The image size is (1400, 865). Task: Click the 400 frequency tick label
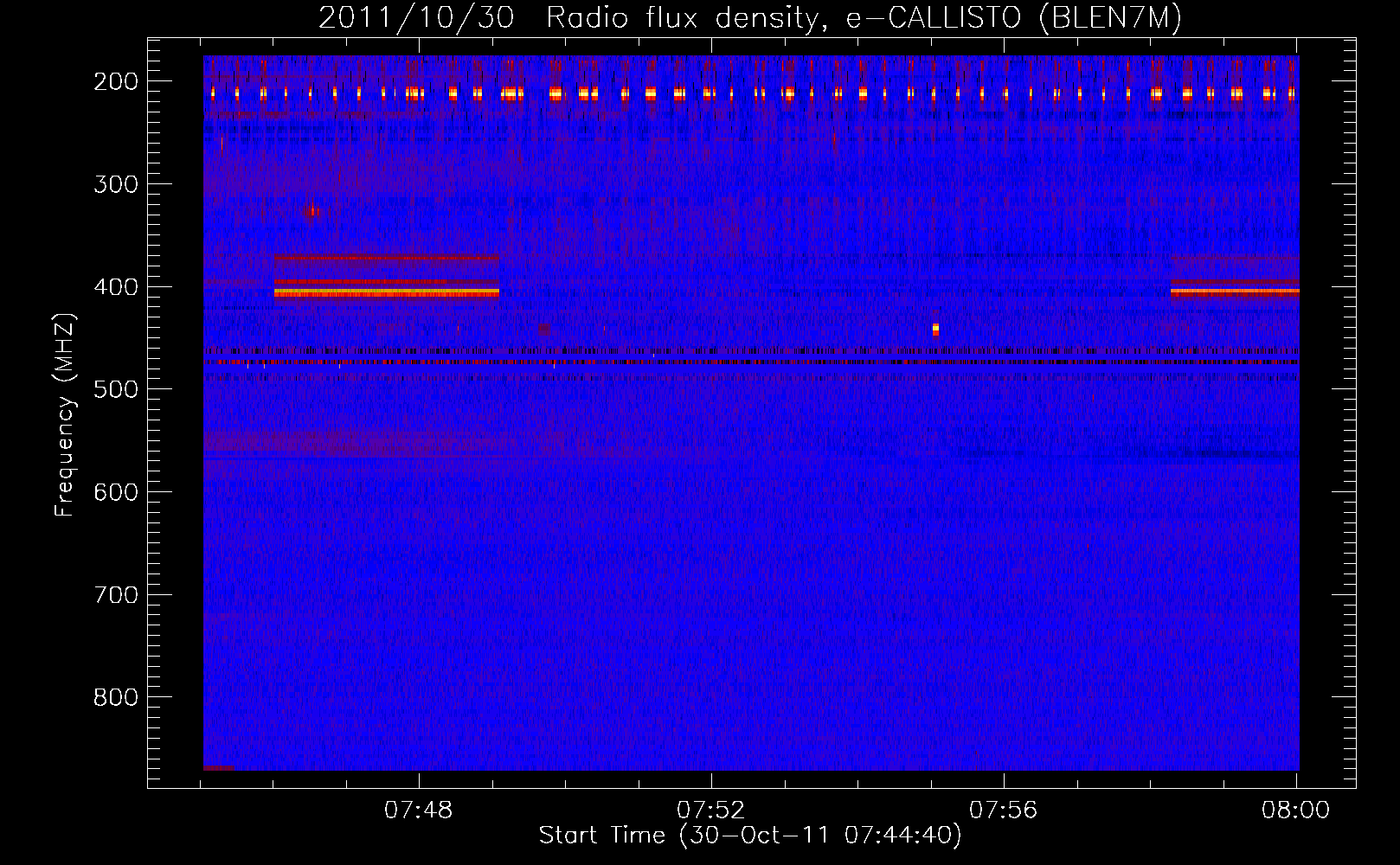pyautogui.click(x=116, y=287)
